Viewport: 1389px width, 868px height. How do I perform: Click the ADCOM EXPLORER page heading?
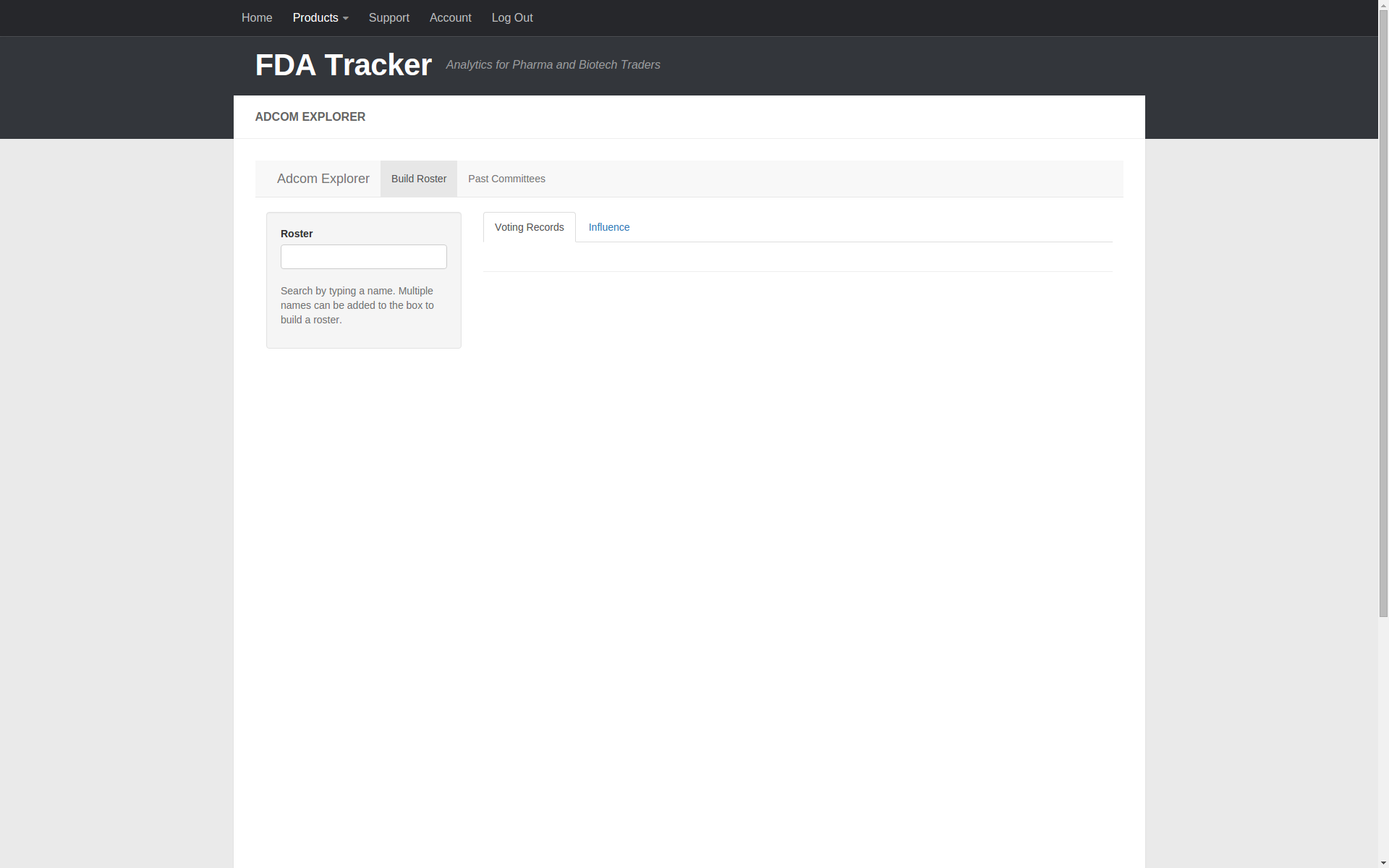coord(310,117)
